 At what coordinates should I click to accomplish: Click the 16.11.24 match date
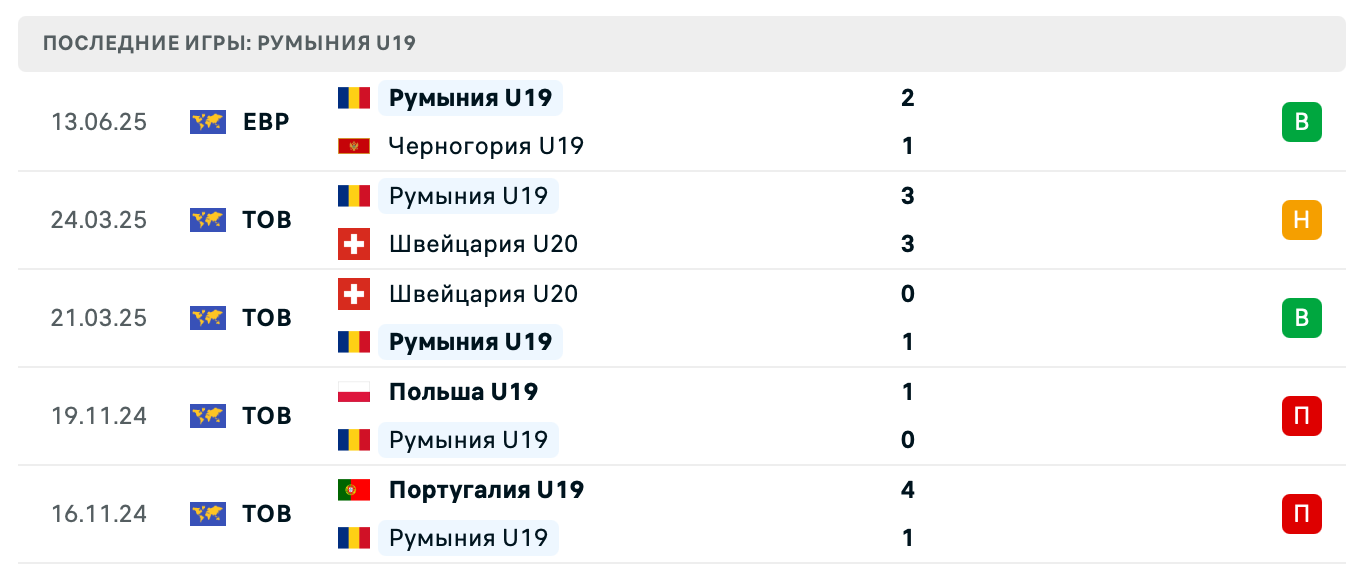tap(99, 514)
